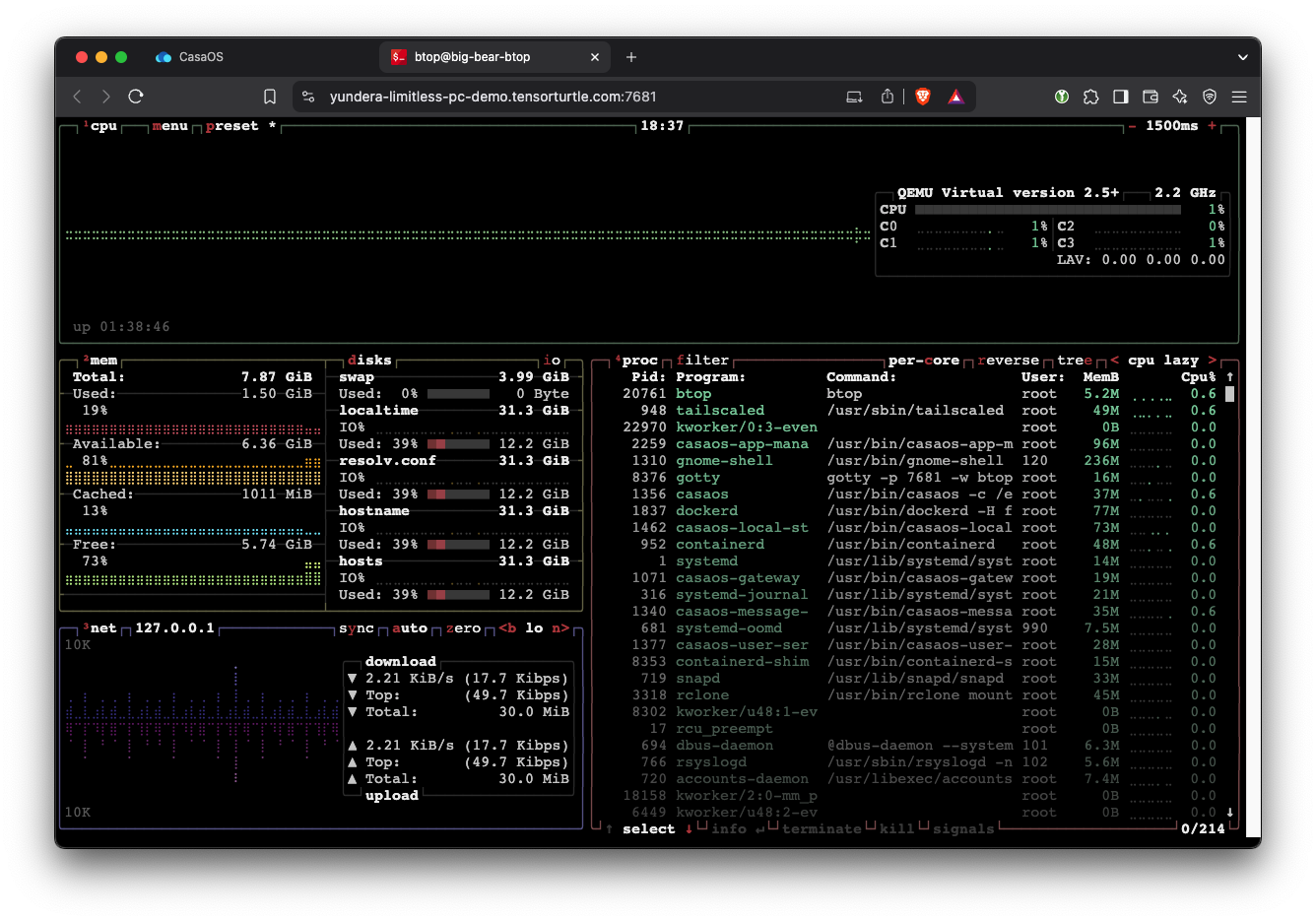Open the browser hamburger main menu

[1239, 97]
